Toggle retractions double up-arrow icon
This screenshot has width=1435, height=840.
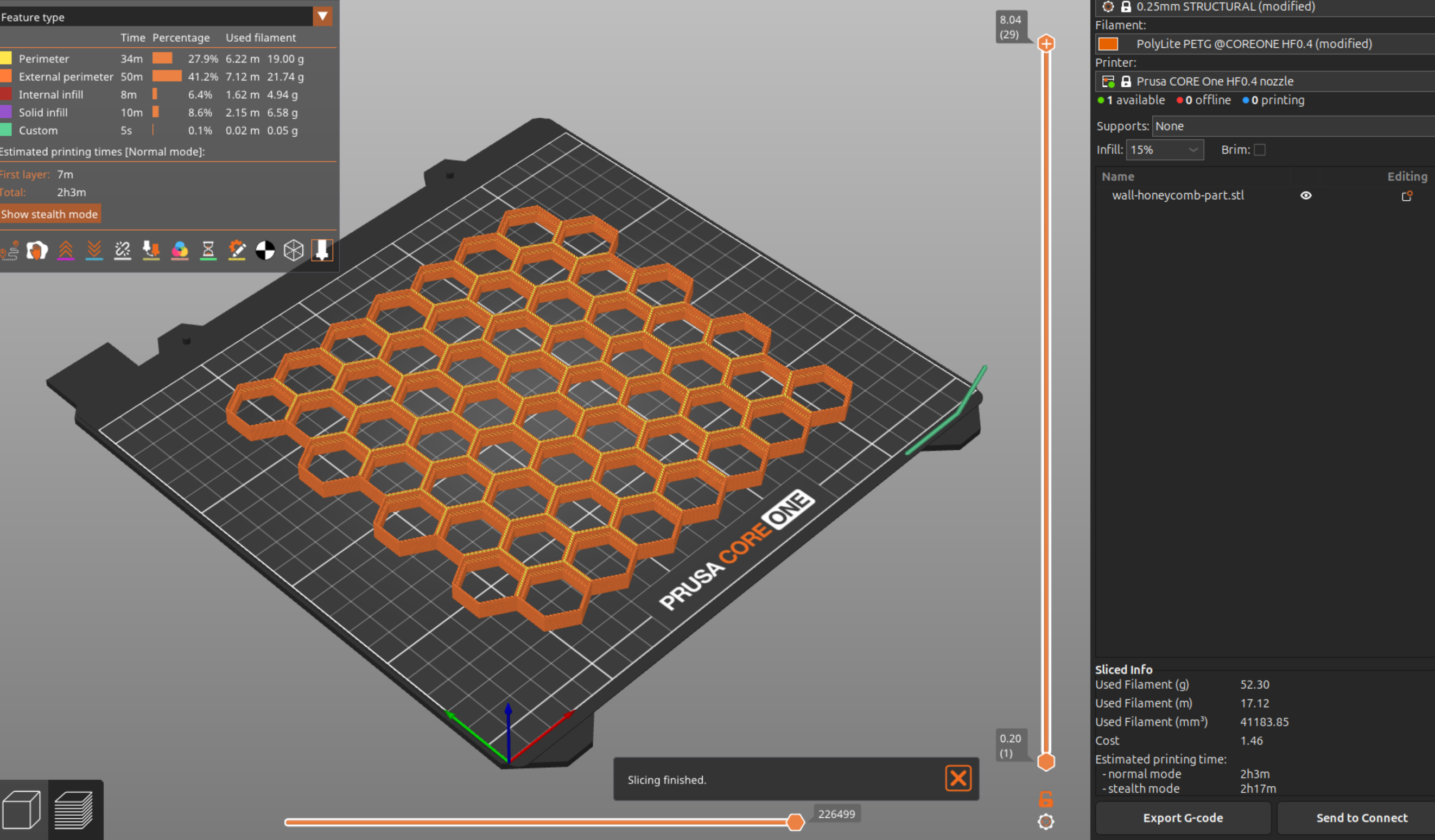[x=66, y=251]
